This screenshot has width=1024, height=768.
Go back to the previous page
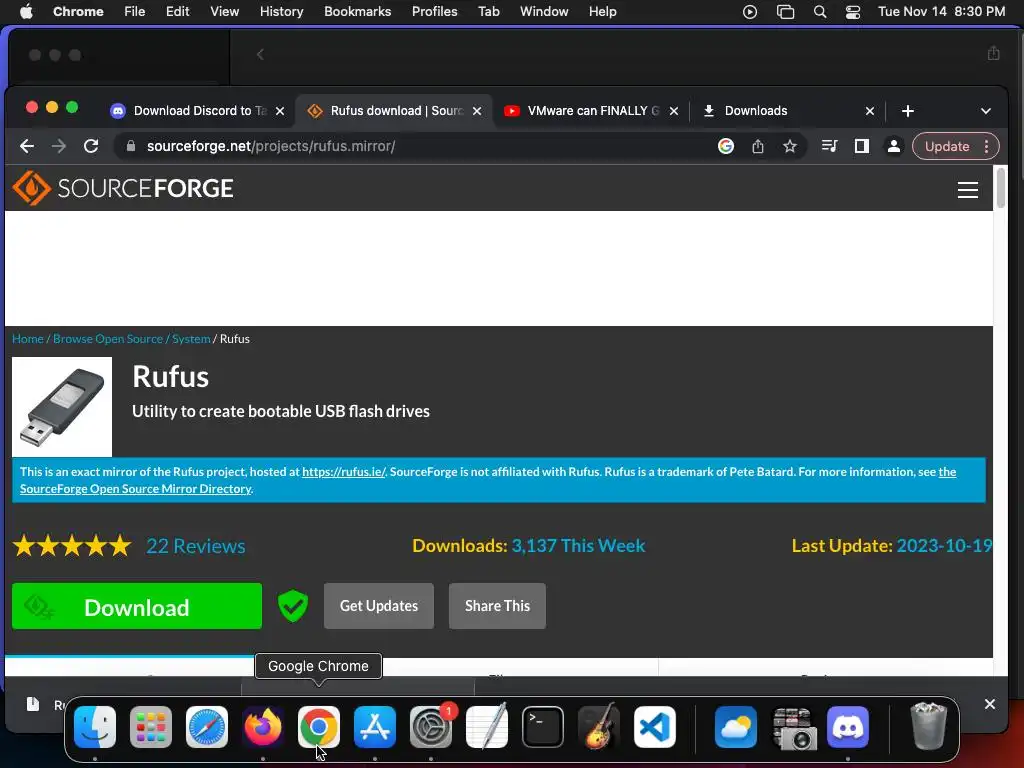click(x=27, y=146)
